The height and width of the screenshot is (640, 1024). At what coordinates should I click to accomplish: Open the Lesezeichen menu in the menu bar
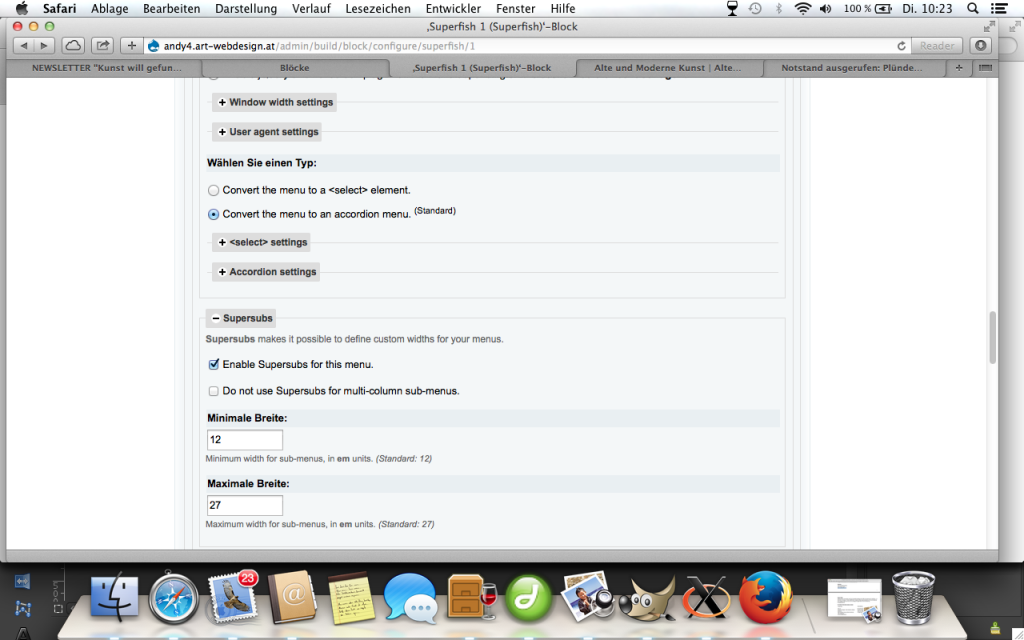377,8
